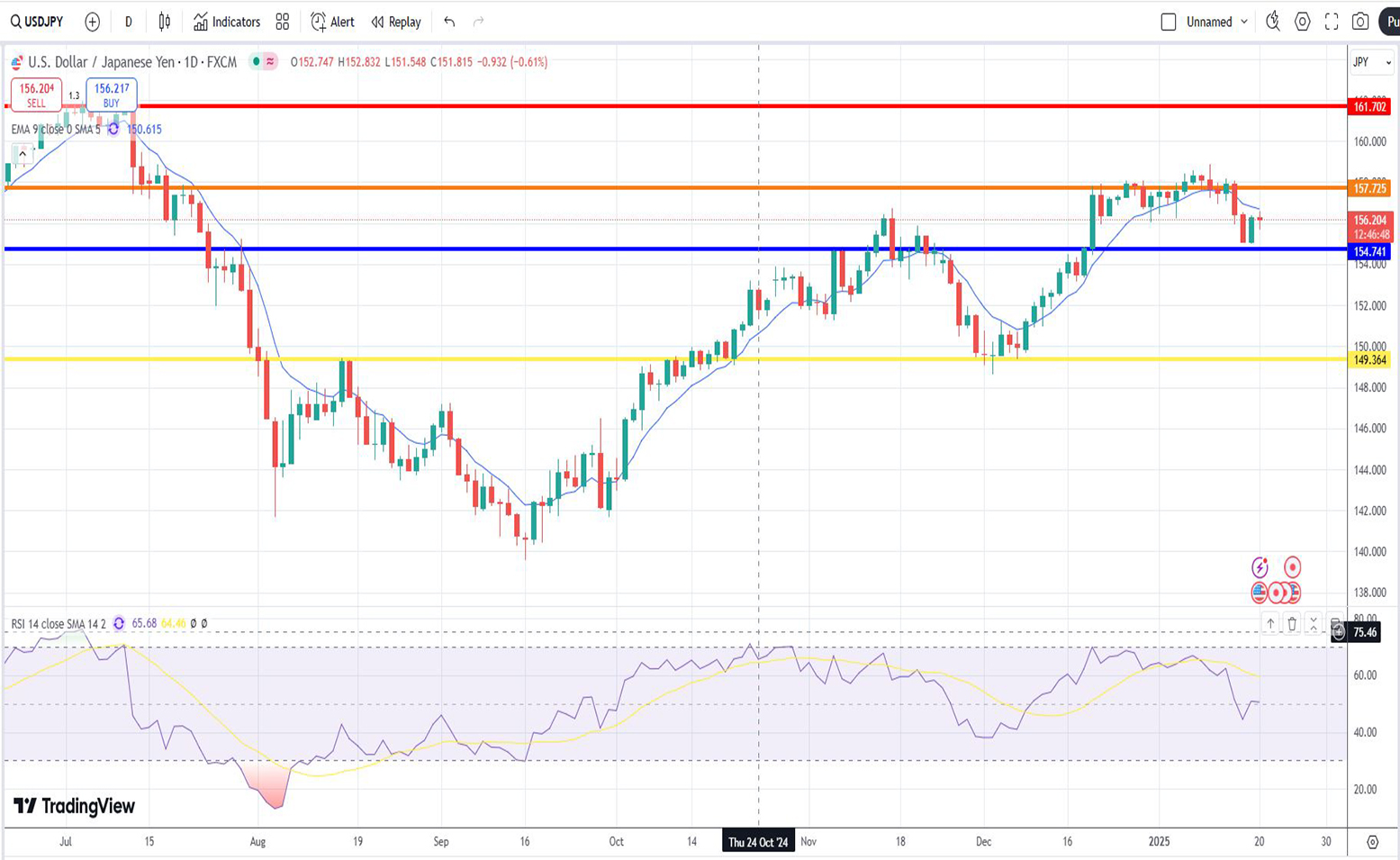
Task: Open the indicator templates grid icon
Action: [283, 22]
